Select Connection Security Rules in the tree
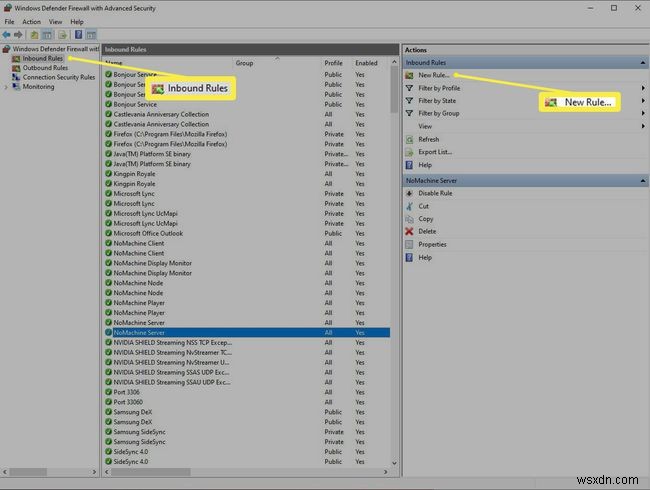This screenshot has height=490, width=650. click(59, 77)
